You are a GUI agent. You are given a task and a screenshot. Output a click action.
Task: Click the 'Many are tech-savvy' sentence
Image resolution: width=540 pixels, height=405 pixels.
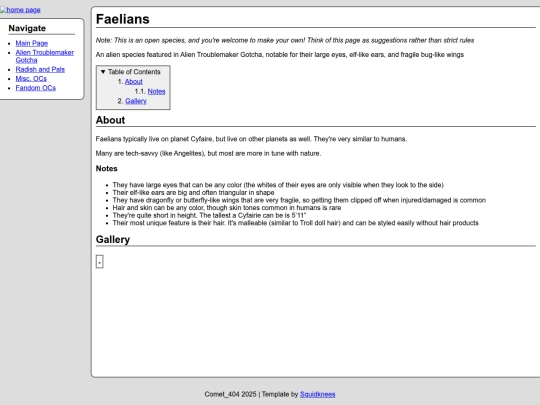click(x=208, y=153)
